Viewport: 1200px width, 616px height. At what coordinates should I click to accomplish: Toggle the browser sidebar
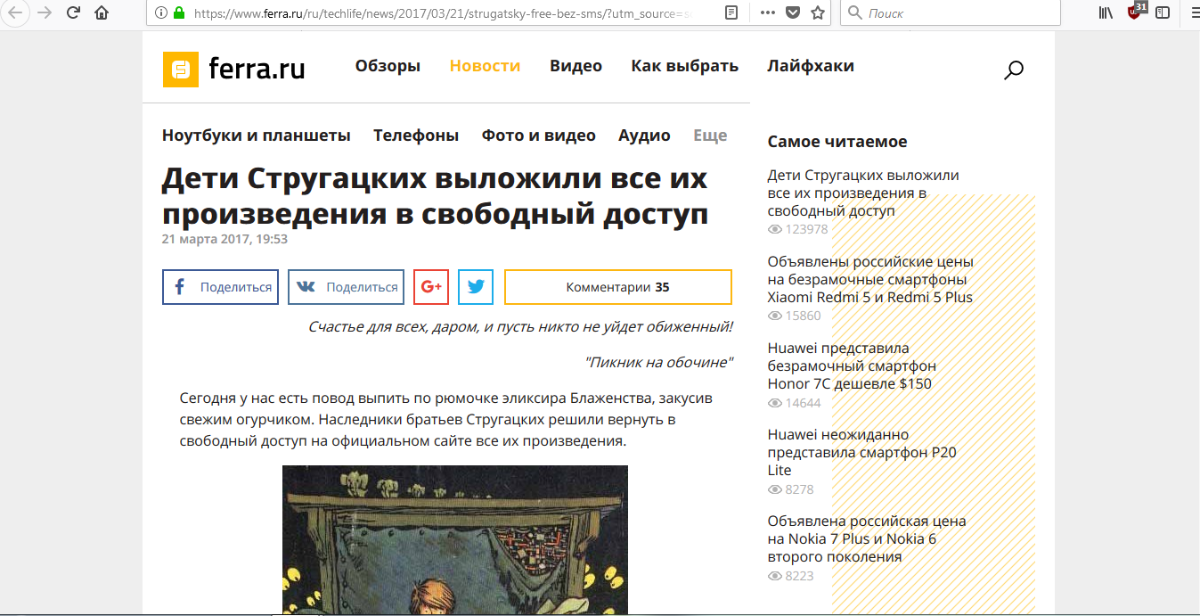[x=1162, y=13]
